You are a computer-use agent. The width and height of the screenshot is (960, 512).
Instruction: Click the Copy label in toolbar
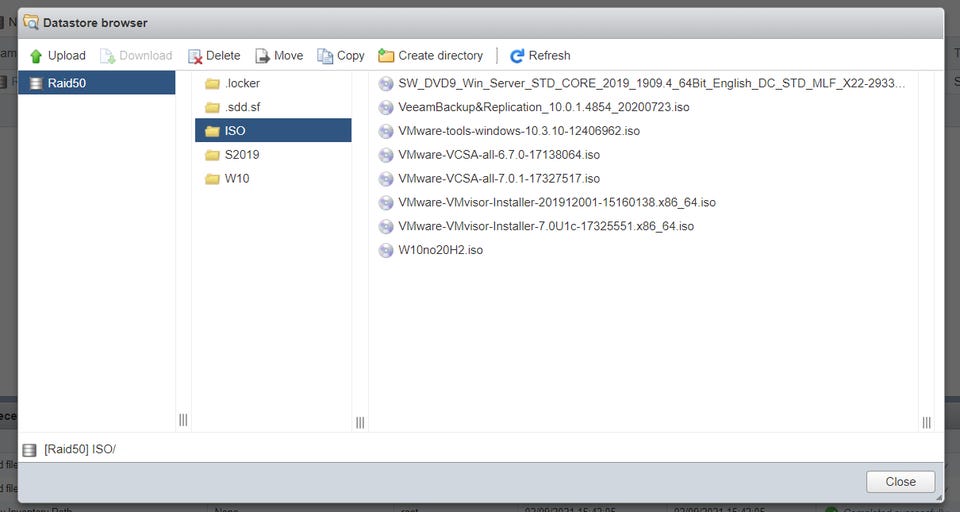pos(350,56)
